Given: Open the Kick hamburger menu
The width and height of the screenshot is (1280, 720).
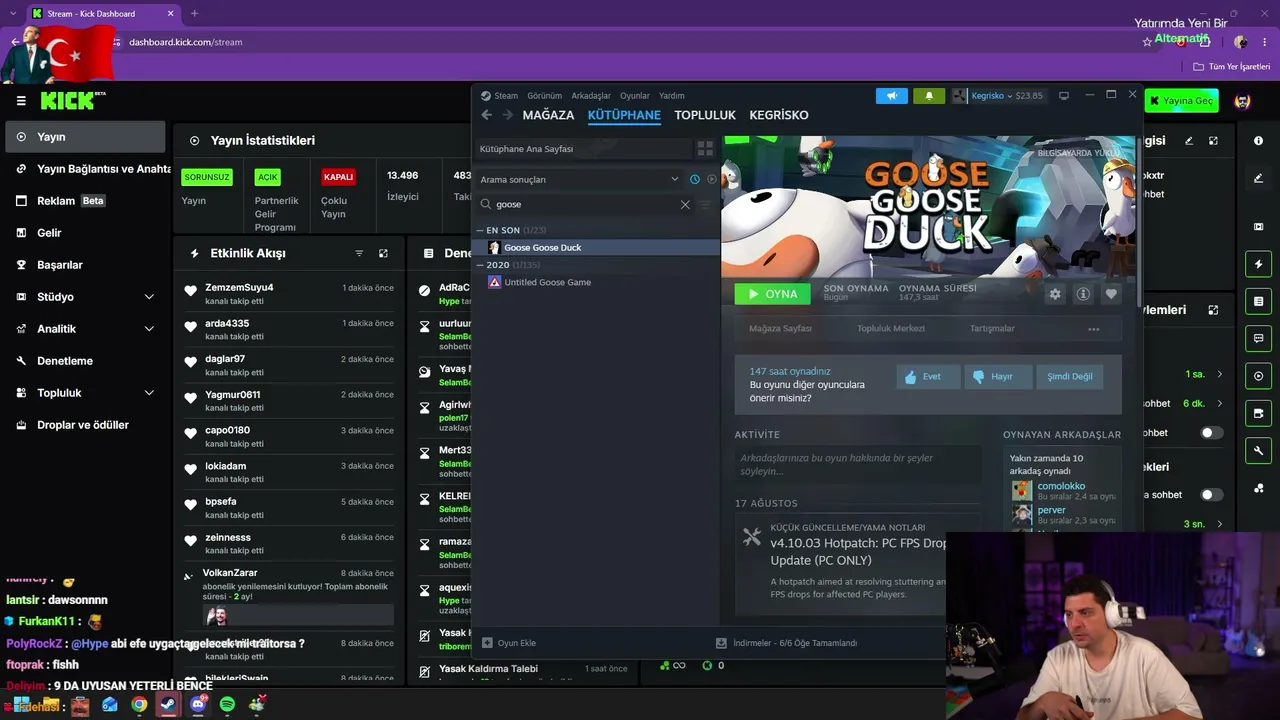Looking at the screenshot, I should click(x=21, y=100).
